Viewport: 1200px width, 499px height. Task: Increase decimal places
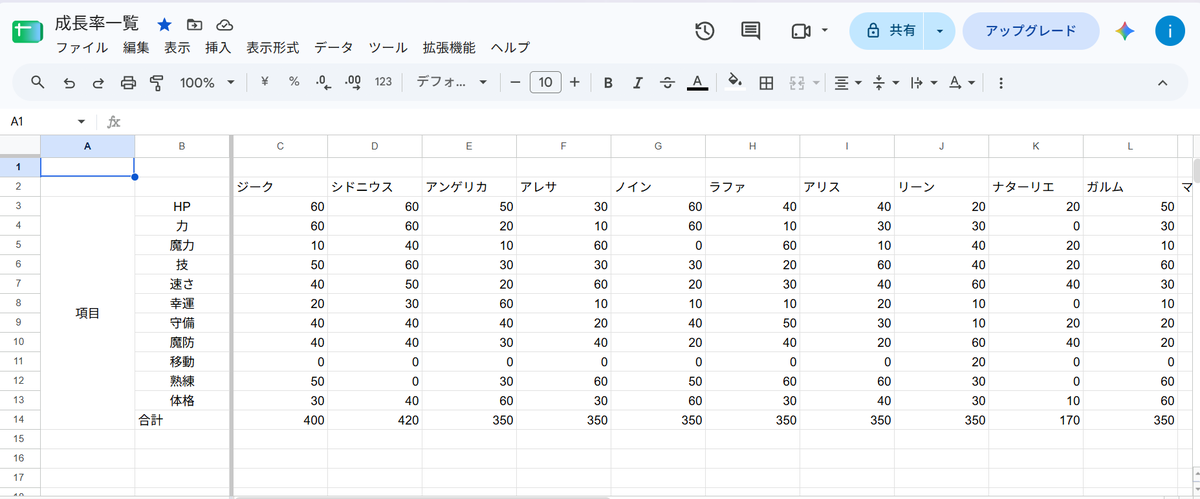tap(353, 82)
